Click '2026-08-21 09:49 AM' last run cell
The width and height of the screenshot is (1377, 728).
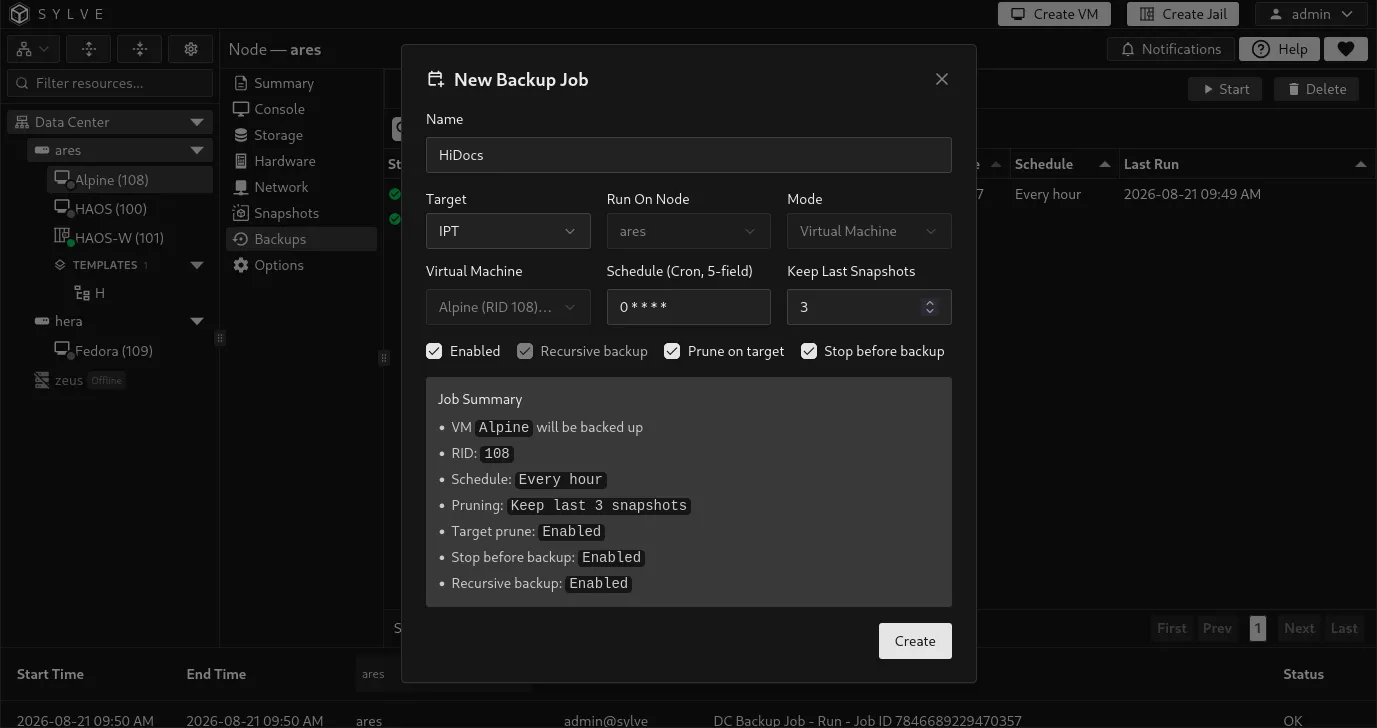coord(1192,194)
